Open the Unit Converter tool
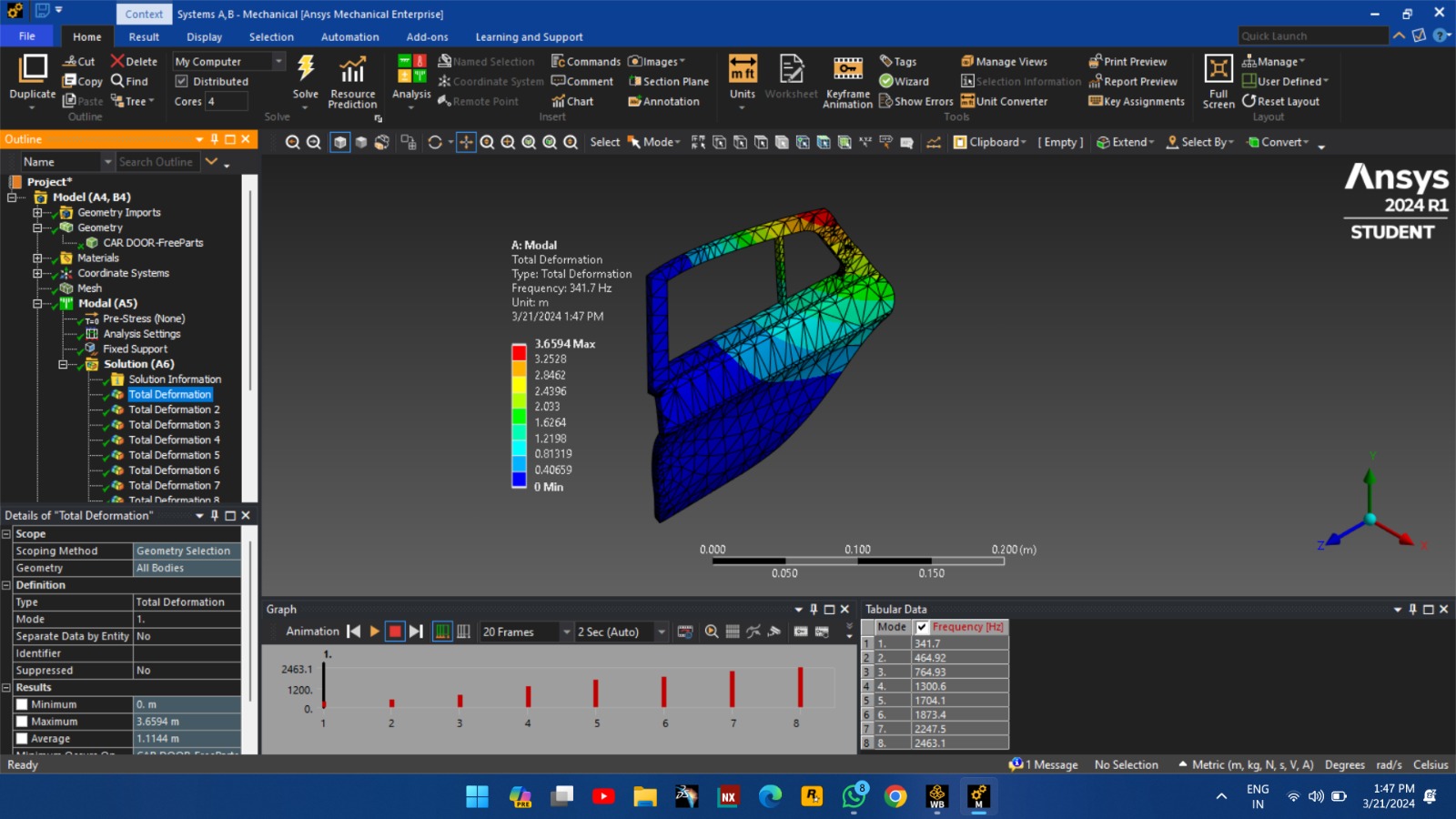This screenshot has height=819, width=1456. (x=1004, y=101)
